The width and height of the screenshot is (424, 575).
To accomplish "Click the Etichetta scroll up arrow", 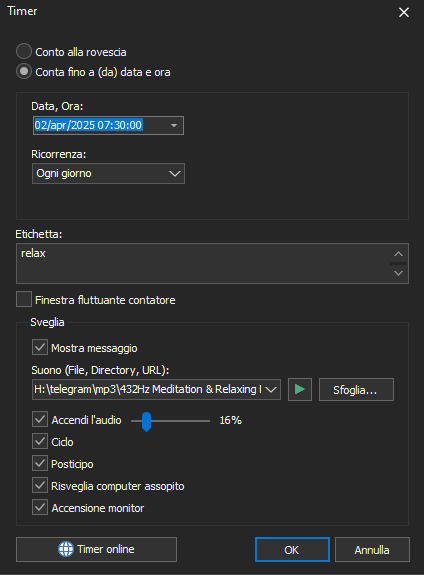I will pos(398,254).
